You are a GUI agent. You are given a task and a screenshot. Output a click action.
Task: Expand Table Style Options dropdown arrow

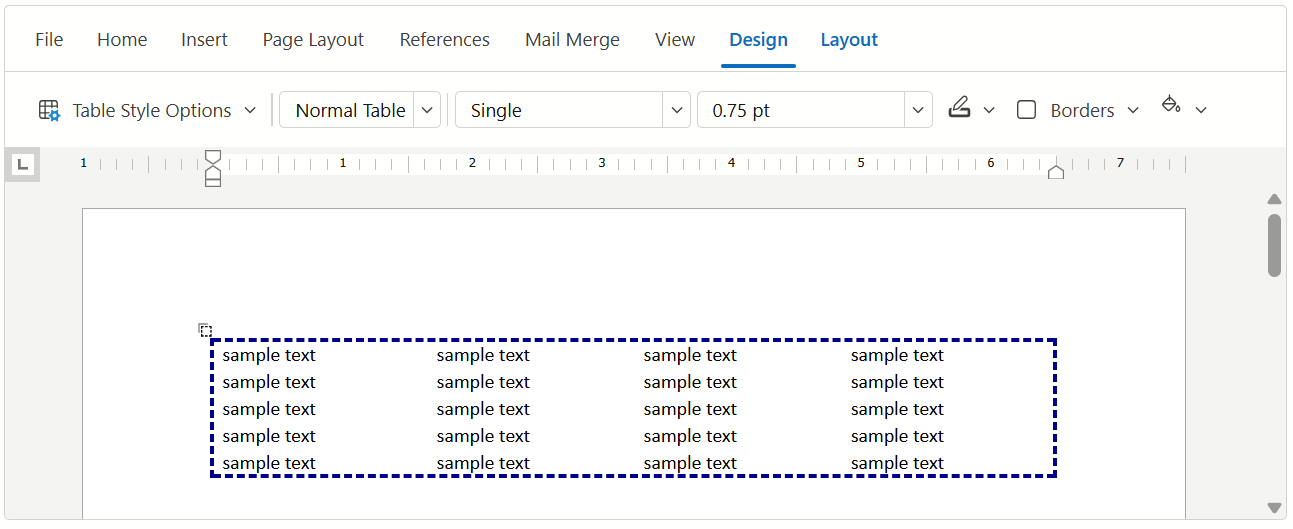[x=250, y=110]
